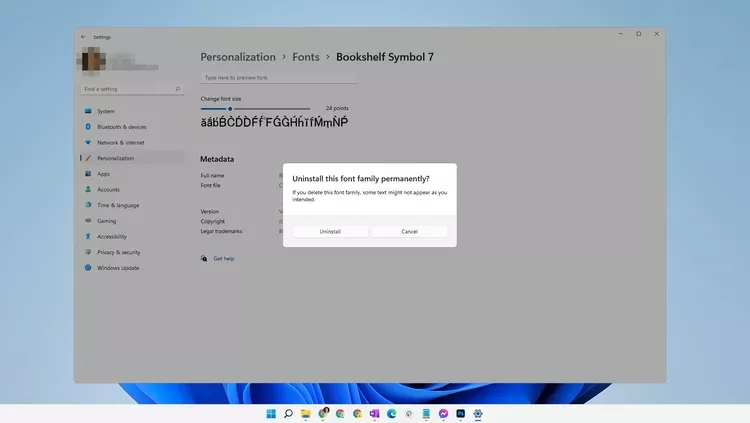The width and height of the screenshot is (750, 423).
Task: Click the "Version" metadata label
Action: [x=210, y=212]
